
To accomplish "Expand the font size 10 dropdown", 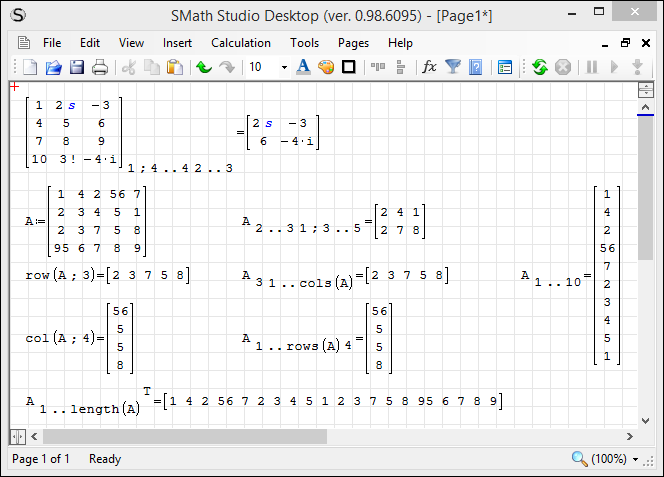I will (x=284, y=67).
